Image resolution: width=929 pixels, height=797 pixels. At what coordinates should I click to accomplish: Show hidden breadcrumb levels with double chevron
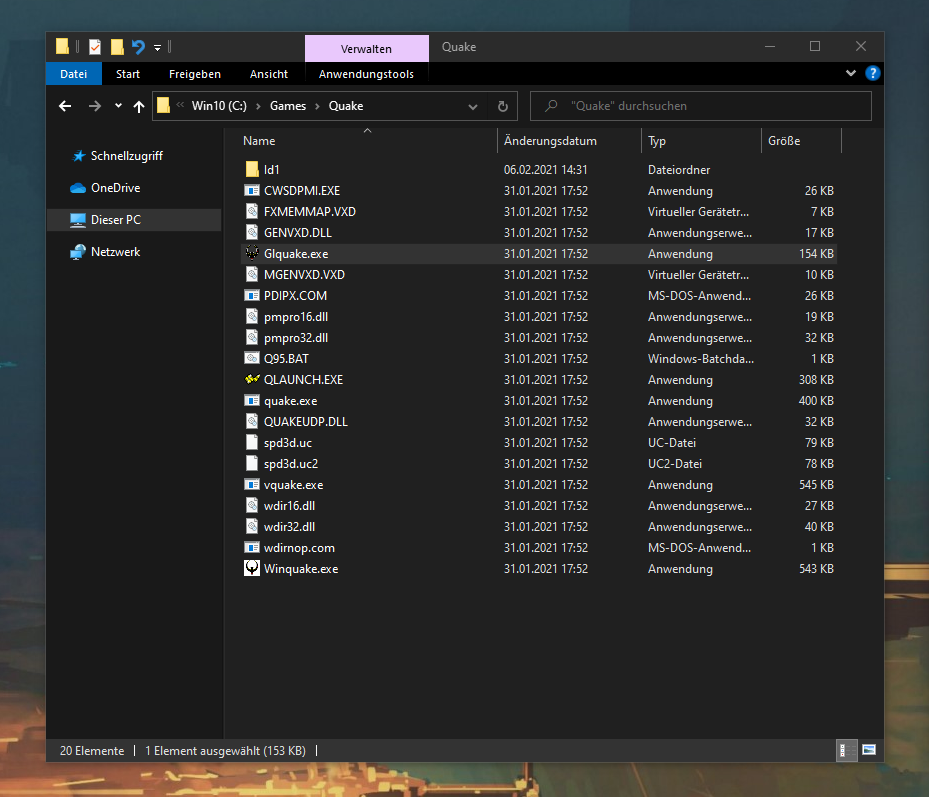[180, 105]
